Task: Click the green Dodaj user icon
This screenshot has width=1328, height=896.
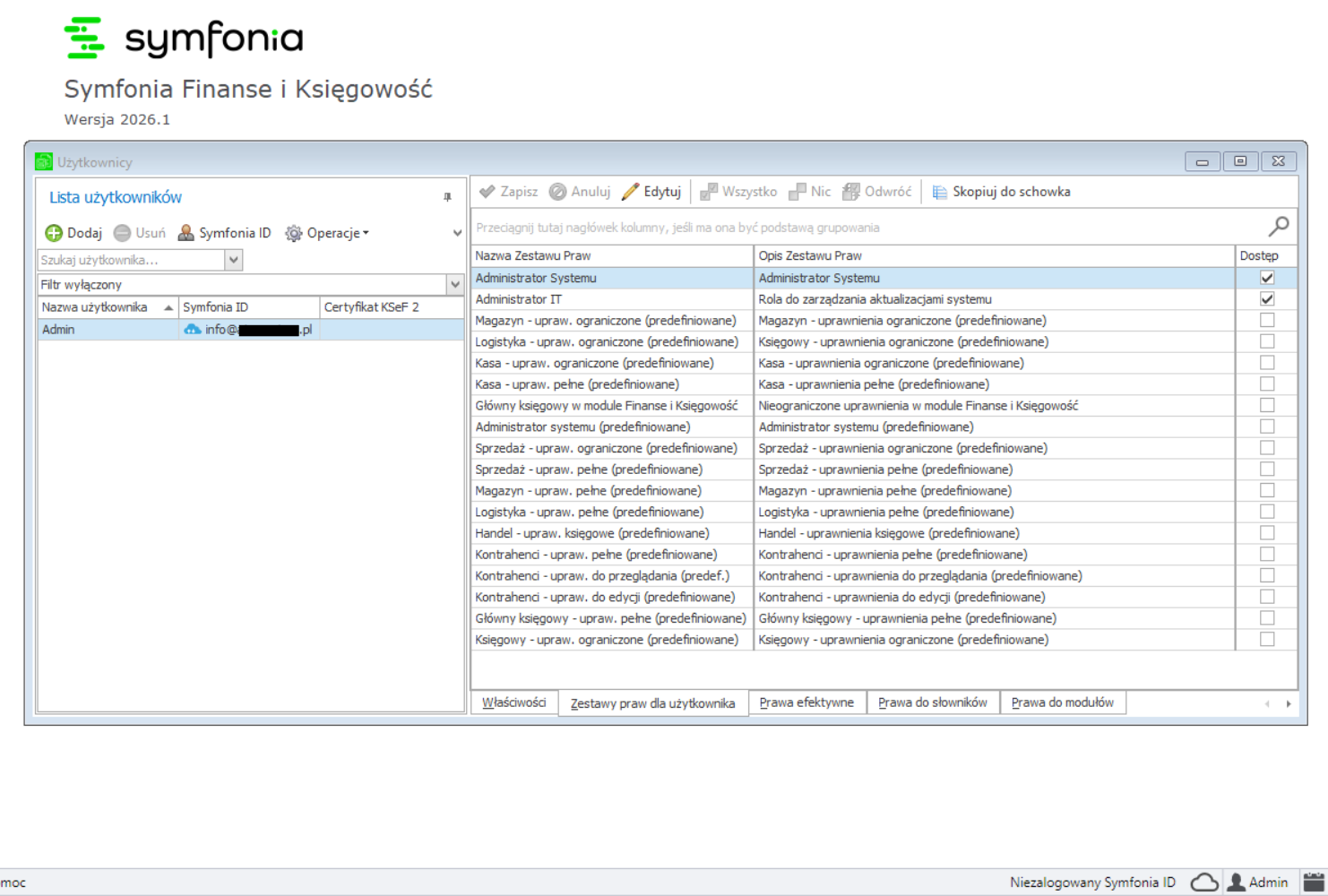Action: (54, 233)
